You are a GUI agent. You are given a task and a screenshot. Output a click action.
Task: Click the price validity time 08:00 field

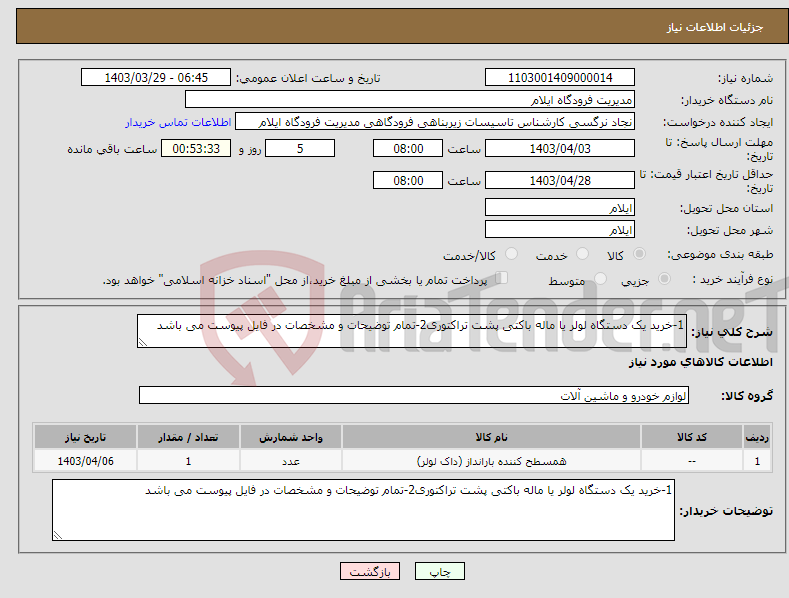408,180
